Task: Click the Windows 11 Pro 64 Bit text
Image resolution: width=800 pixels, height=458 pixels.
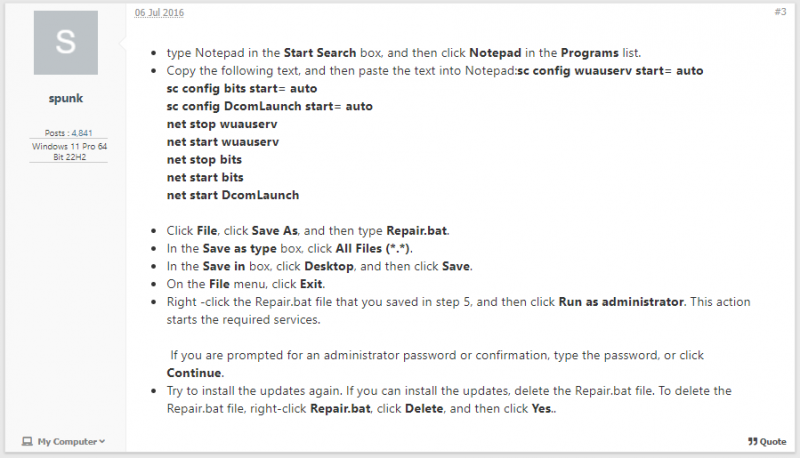Action: click(69, 151)
